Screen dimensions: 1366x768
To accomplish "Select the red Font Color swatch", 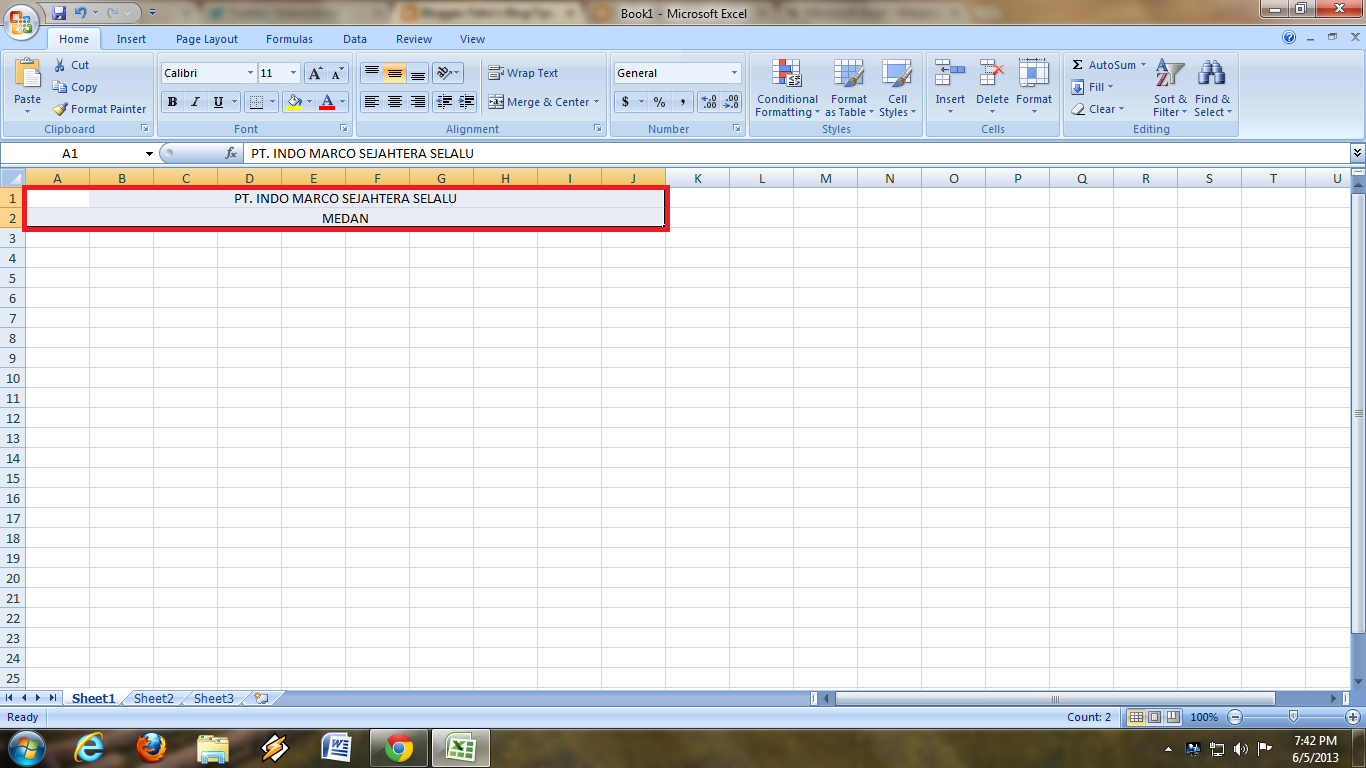I will (x=327, y=101).
